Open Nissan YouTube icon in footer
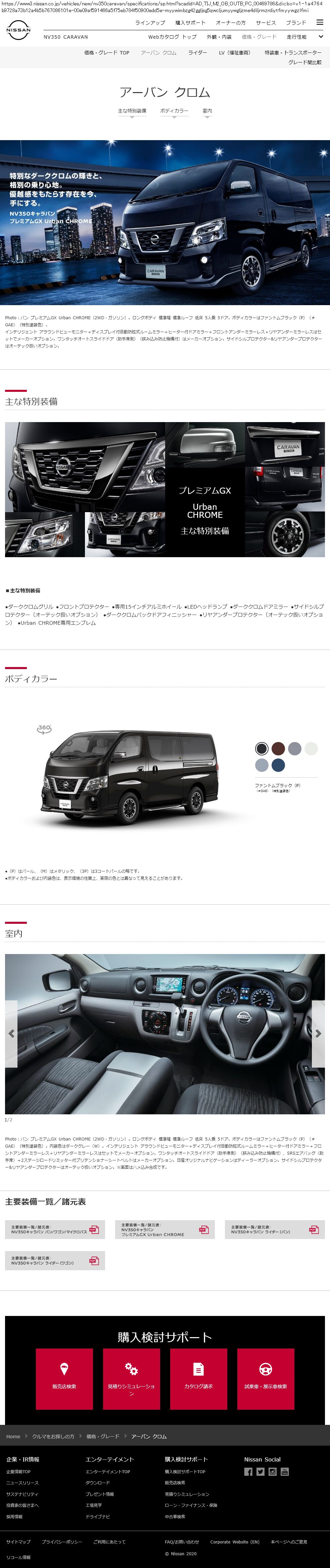330x1568 pixels. pyautogui.click(x=285, y=1472)
